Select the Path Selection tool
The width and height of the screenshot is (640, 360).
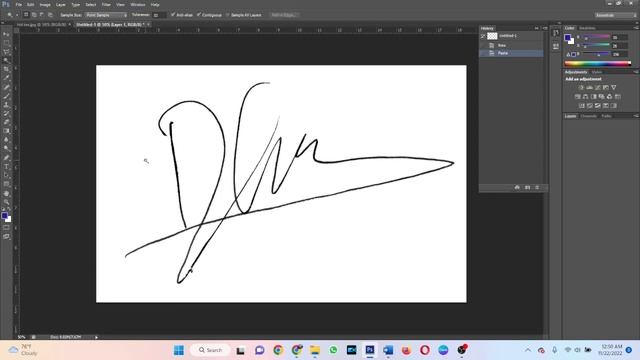pyautogui.click(x=6, y=176)
